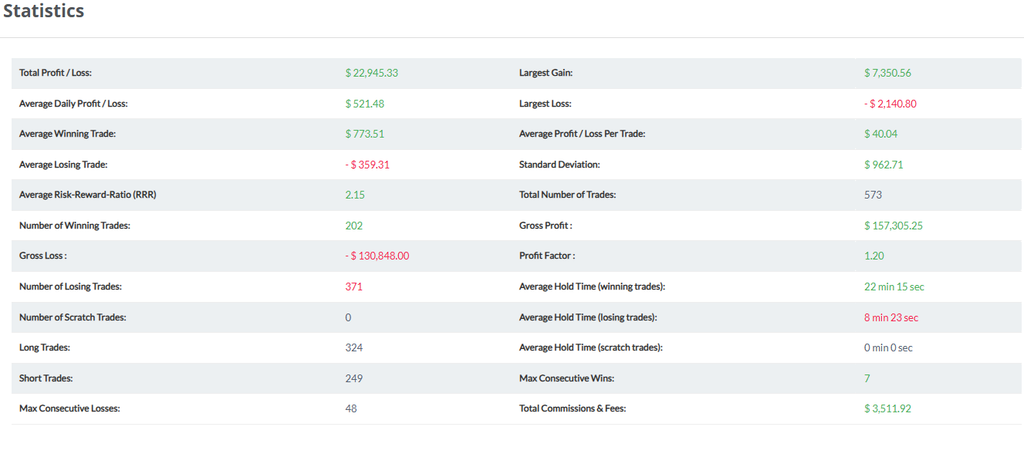Click the 324 long trades value

354,348
